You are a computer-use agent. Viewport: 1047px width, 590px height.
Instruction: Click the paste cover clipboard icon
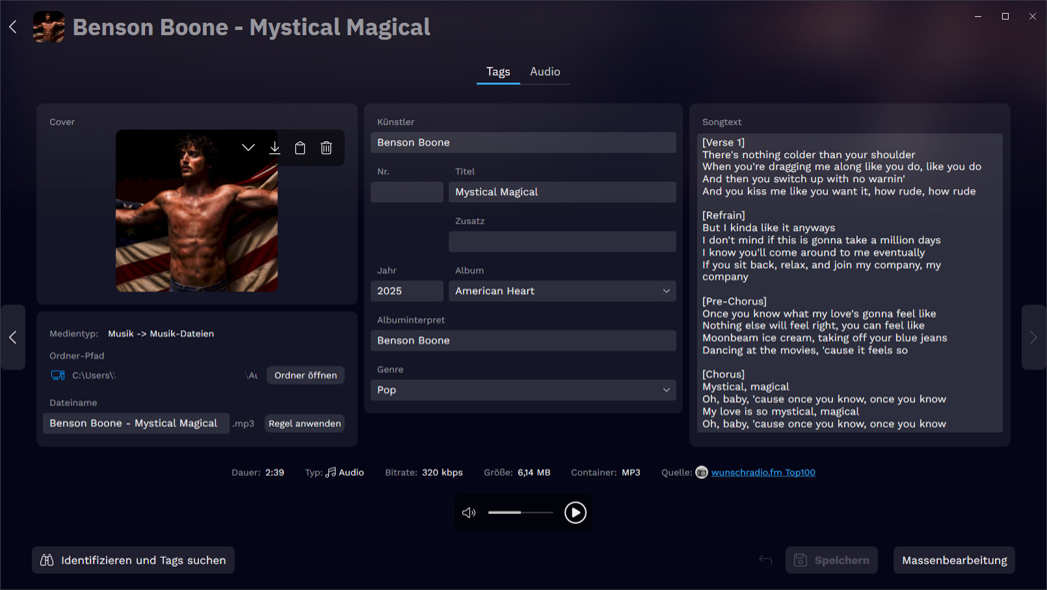300,148
